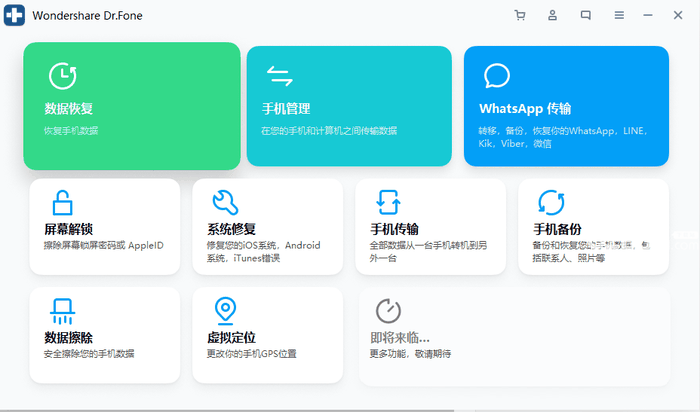700x412 pixels.
Task: Click the padlock icon for 屏幕解锁
Action: 62,203
